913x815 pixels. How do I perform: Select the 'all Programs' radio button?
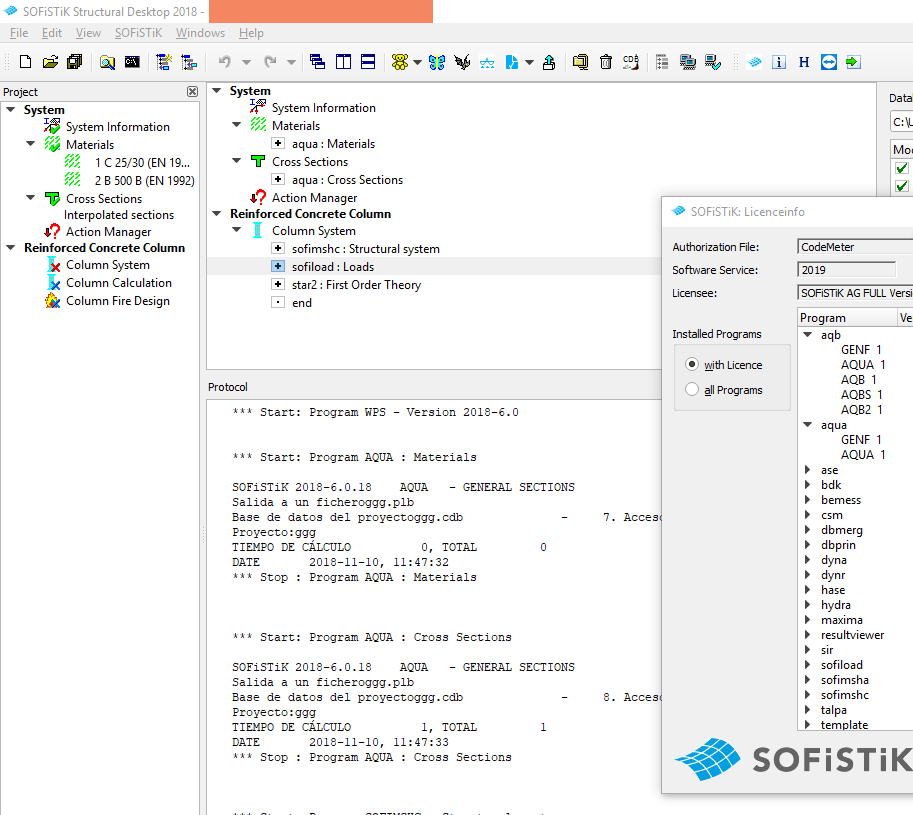click(x=692, y=389)
